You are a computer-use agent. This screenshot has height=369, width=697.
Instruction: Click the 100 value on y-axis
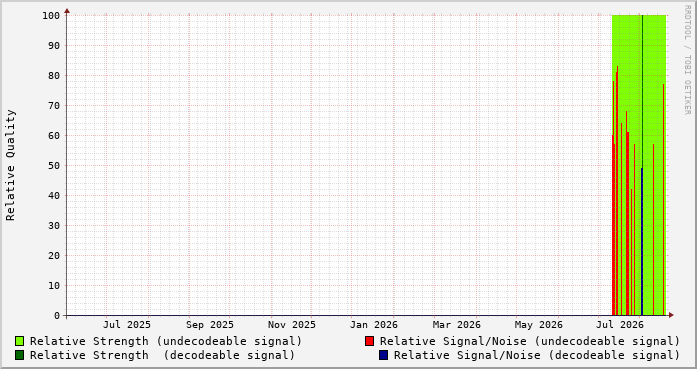coord(51,16)
